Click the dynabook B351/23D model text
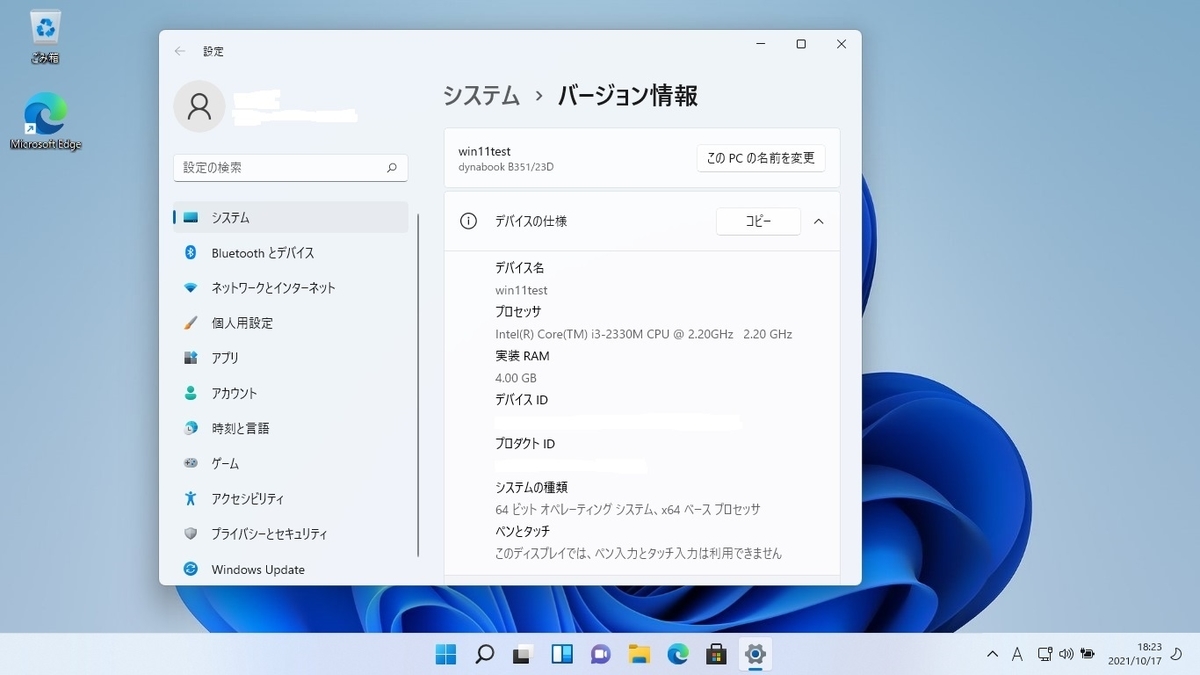1200x675 pixels. [x=506, y=167]
